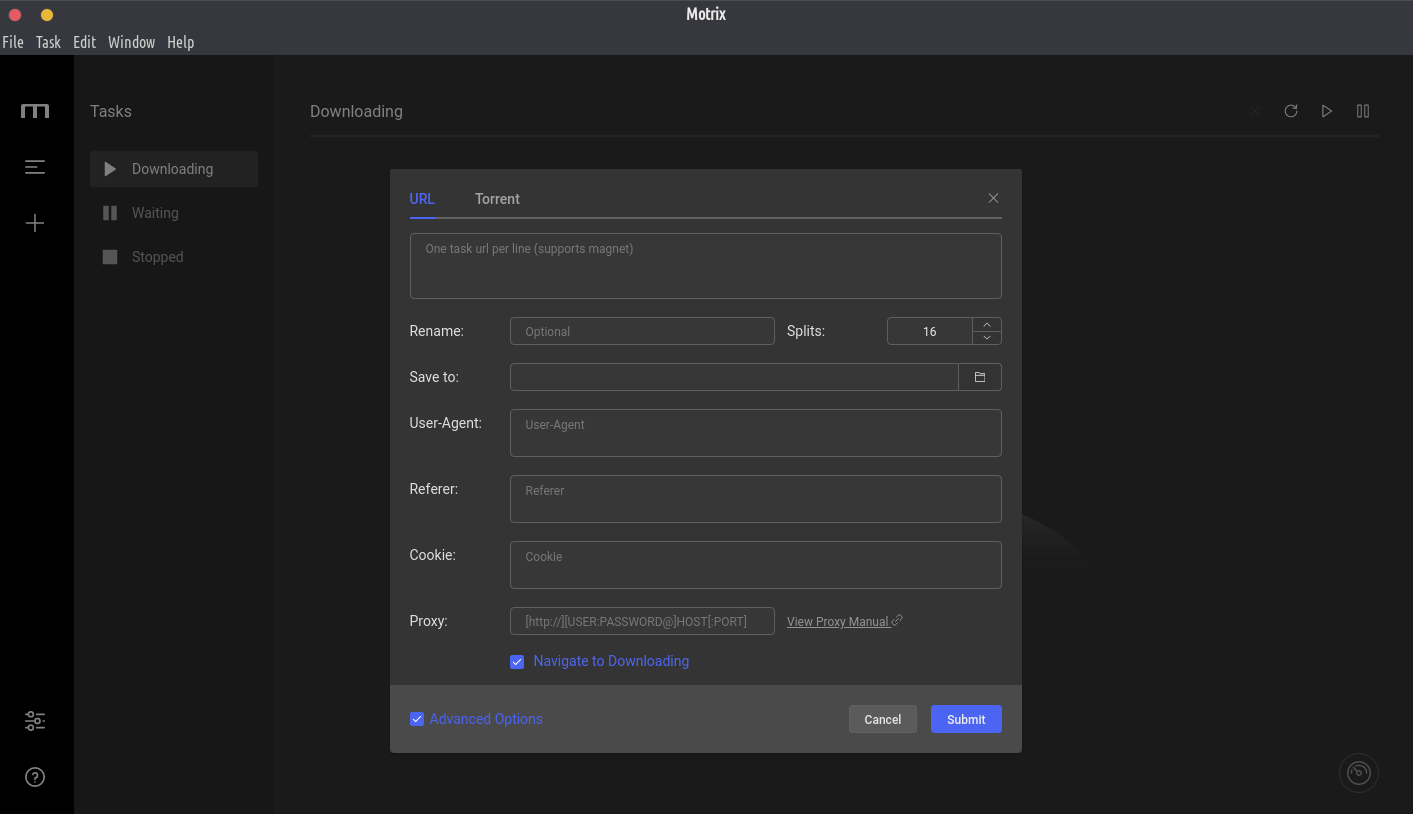The image size is (1413, 814).
Task: Click the pause all tasks icon
Action: [x=1363, y=111]
